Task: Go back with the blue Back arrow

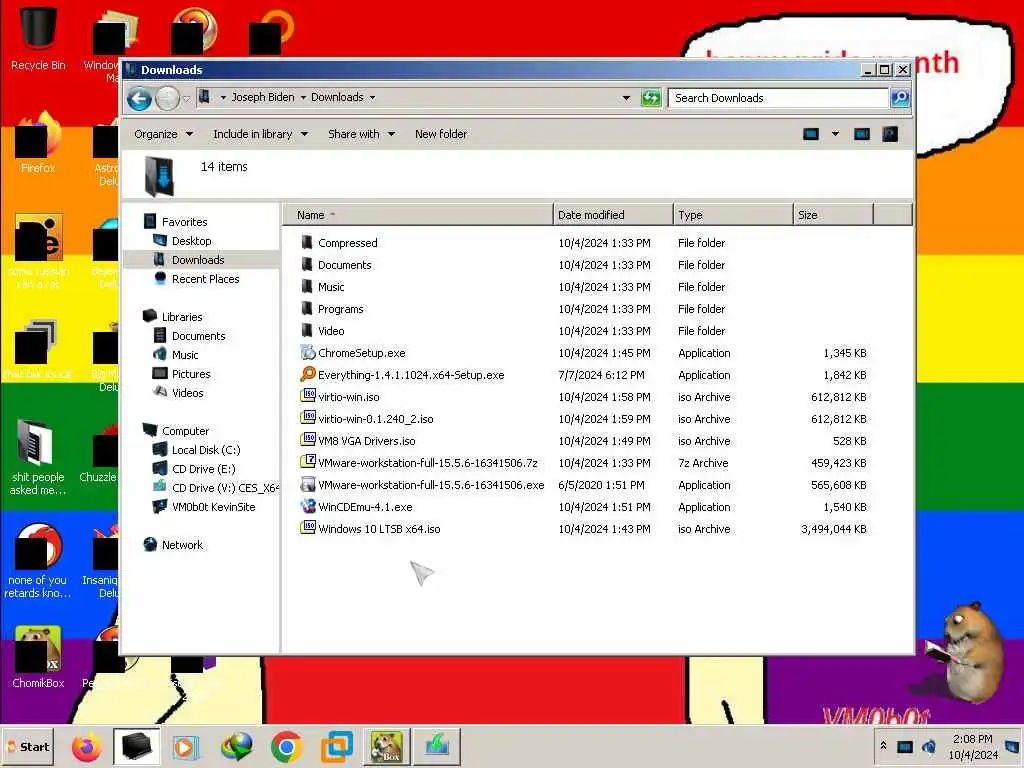Action: click(x=139, y=99)
